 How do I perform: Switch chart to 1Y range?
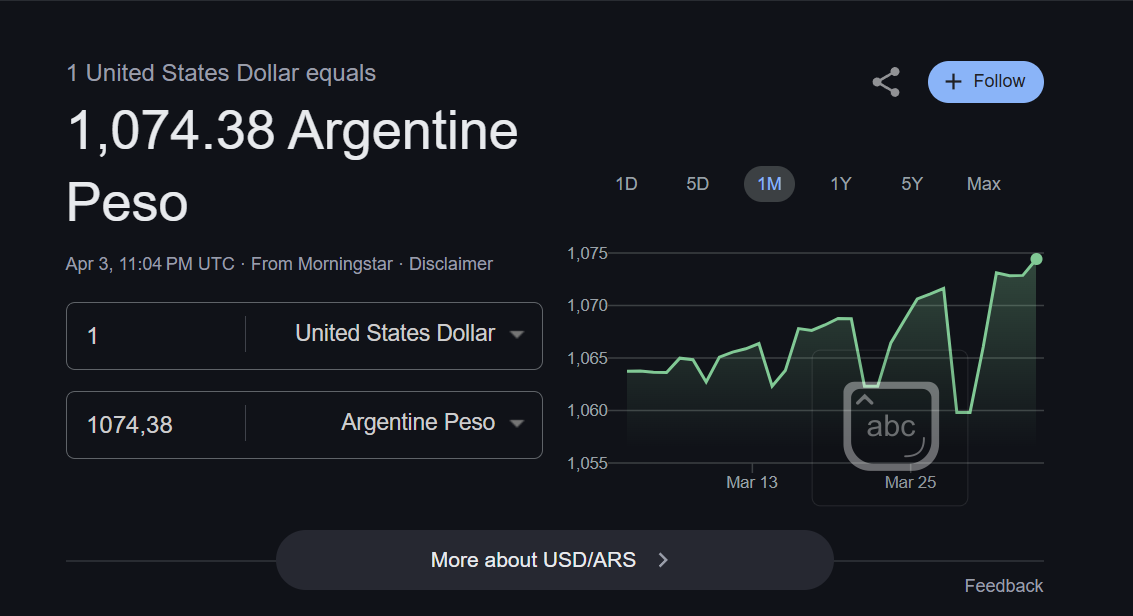click(x=841, y=184)
